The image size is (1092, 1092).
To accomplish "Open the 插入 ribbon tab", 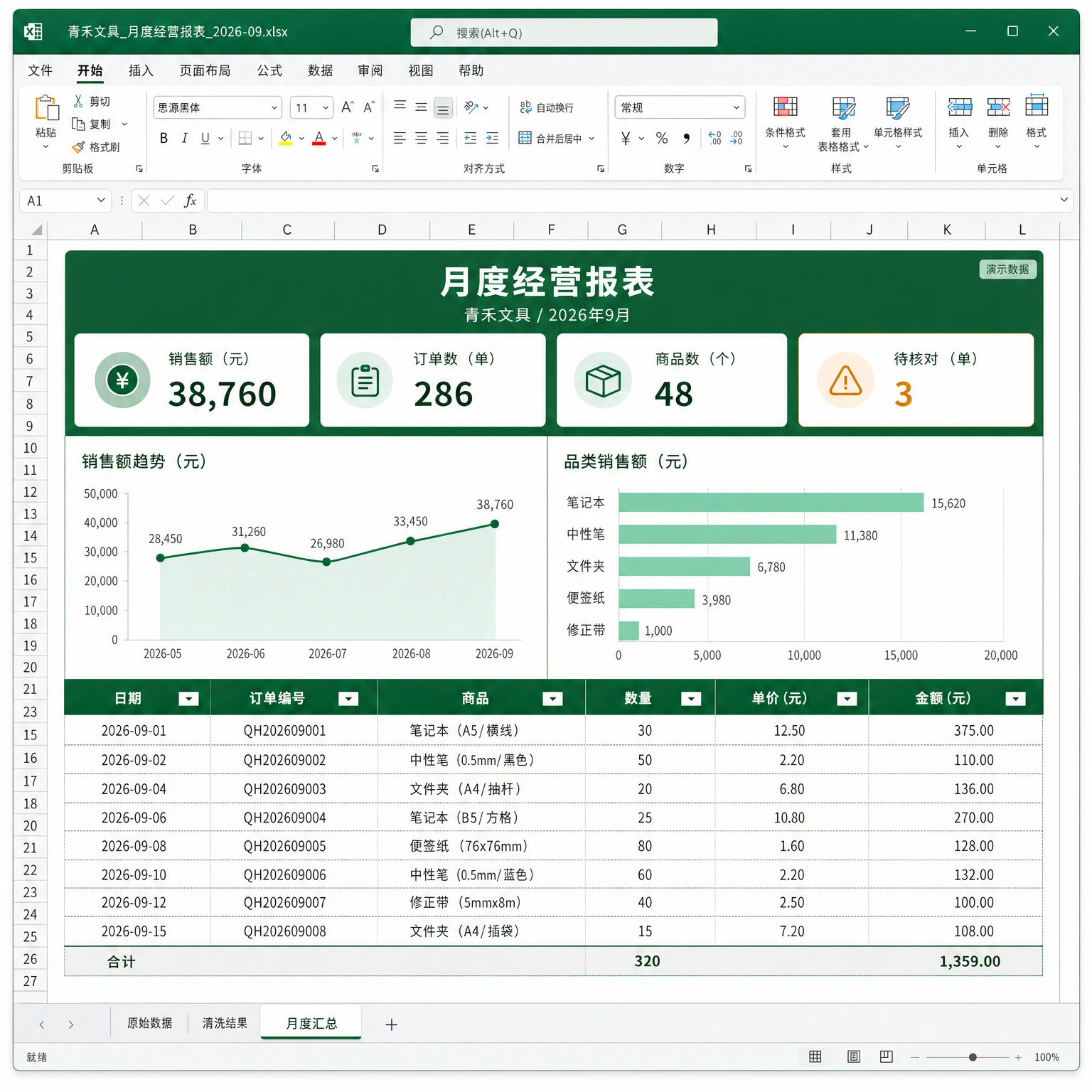I will click(141, 70).
